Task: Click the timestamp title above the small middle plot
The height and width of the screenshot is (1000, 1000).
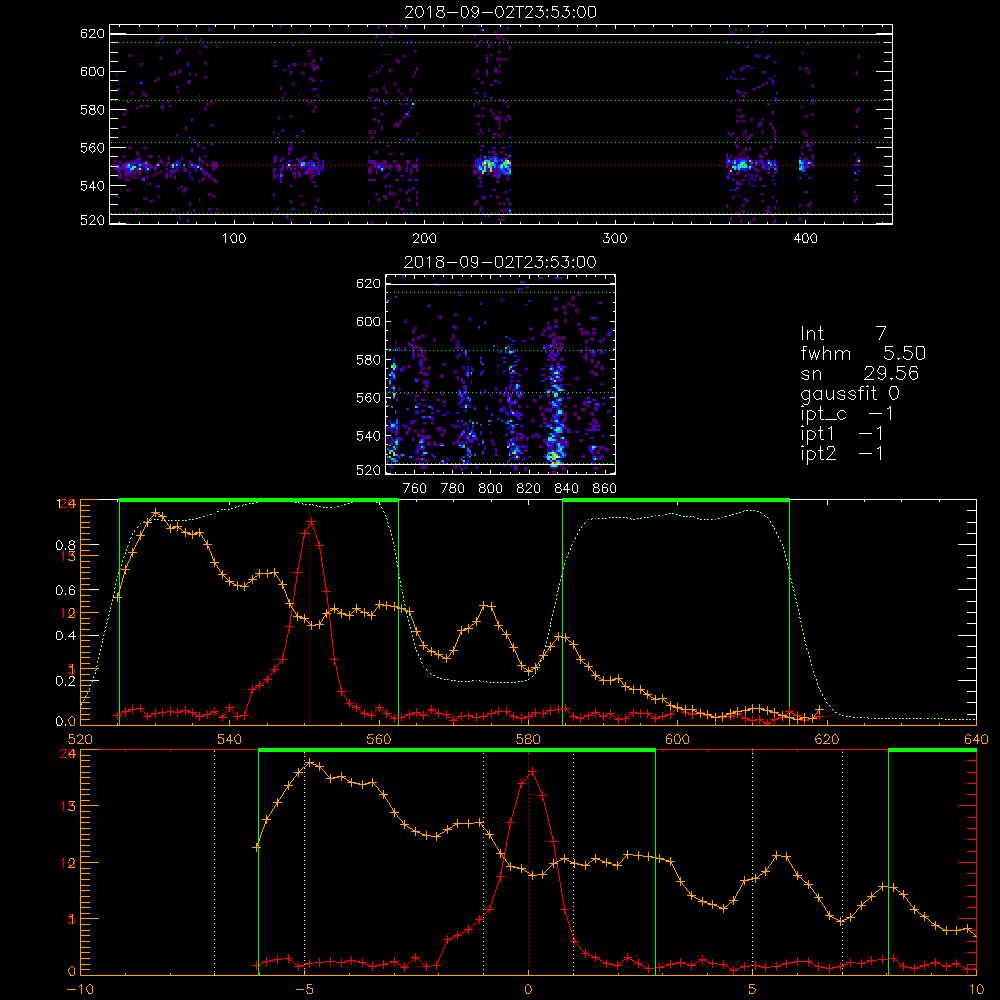Action: pyautogui.click(x=500, y=262)
